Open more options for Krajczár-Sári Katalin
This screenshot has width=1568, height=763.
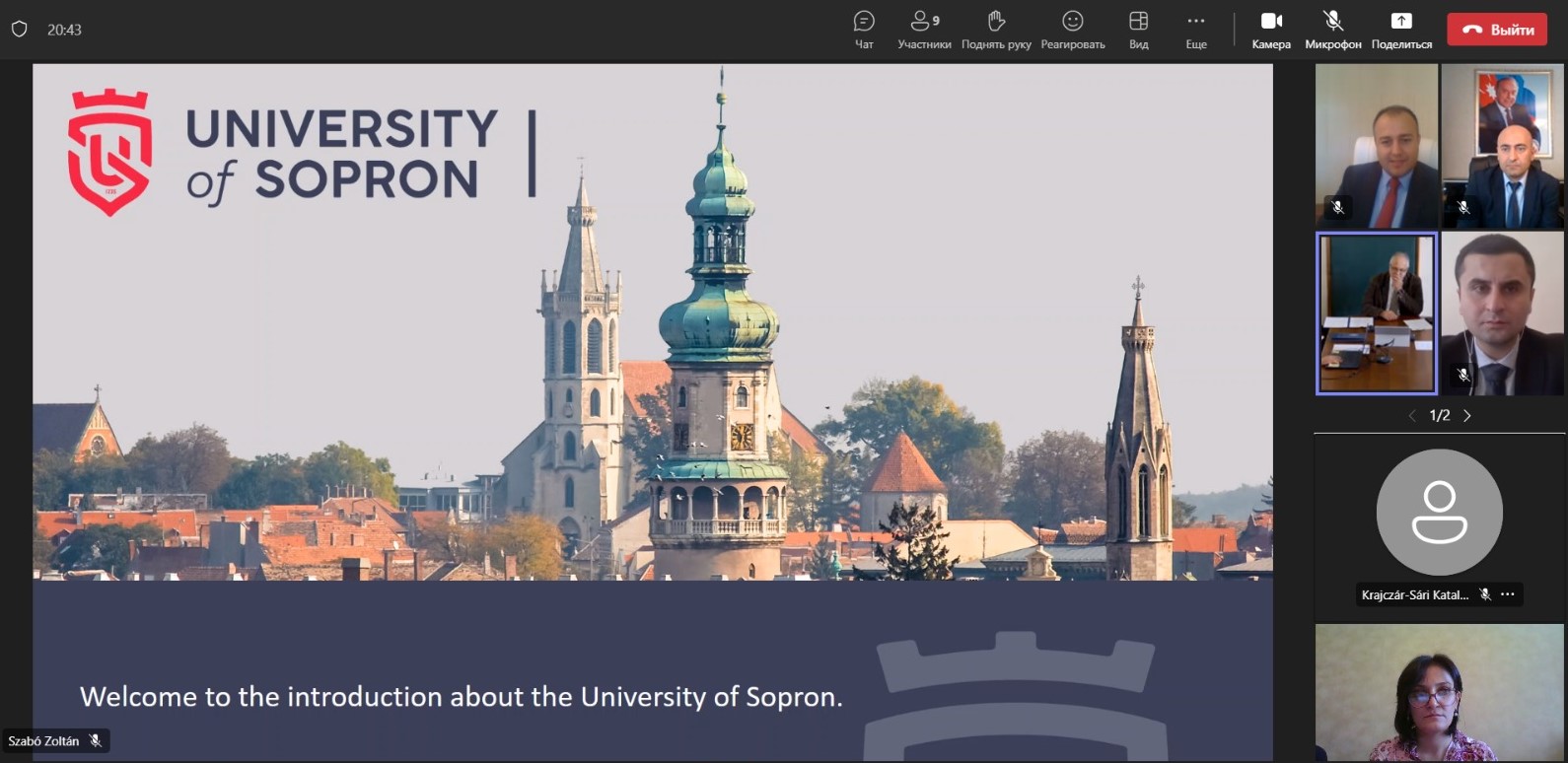pyautogui.click(x=1508, y=594)
